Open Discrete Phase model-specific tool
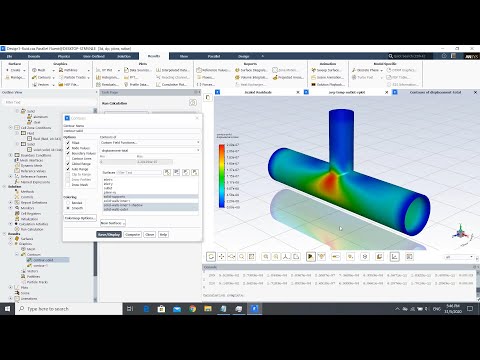Viewport: 480px width, 360px height. click(367, 70)
